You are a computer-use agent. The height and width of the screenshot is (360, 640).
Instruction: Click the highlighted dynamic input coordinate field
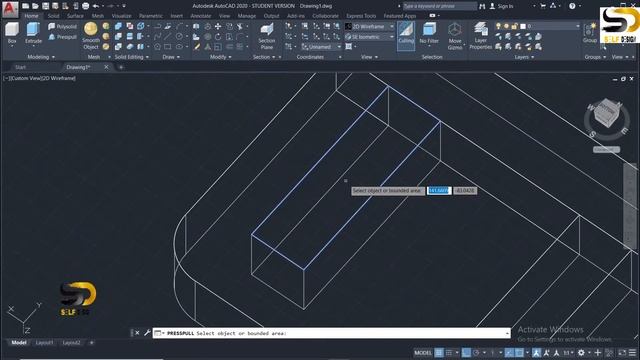pyautogui.click(x=439, y=191)
